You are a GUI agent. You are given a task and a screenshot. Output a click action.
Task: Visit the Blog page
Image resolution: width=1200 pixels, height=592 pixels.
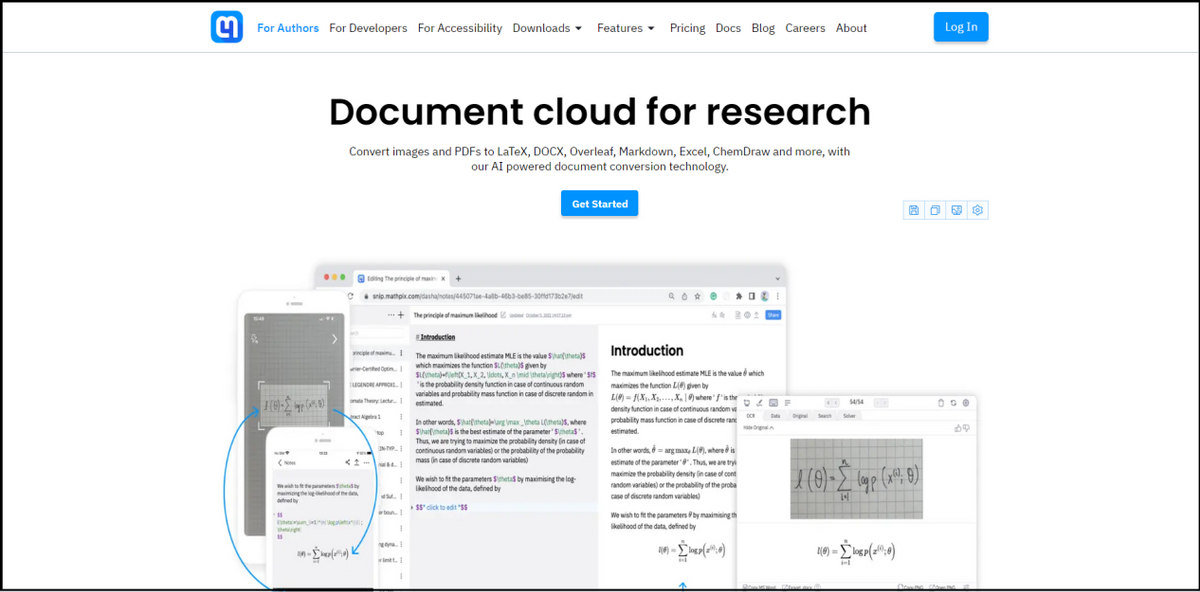click(x=763, y=28)
